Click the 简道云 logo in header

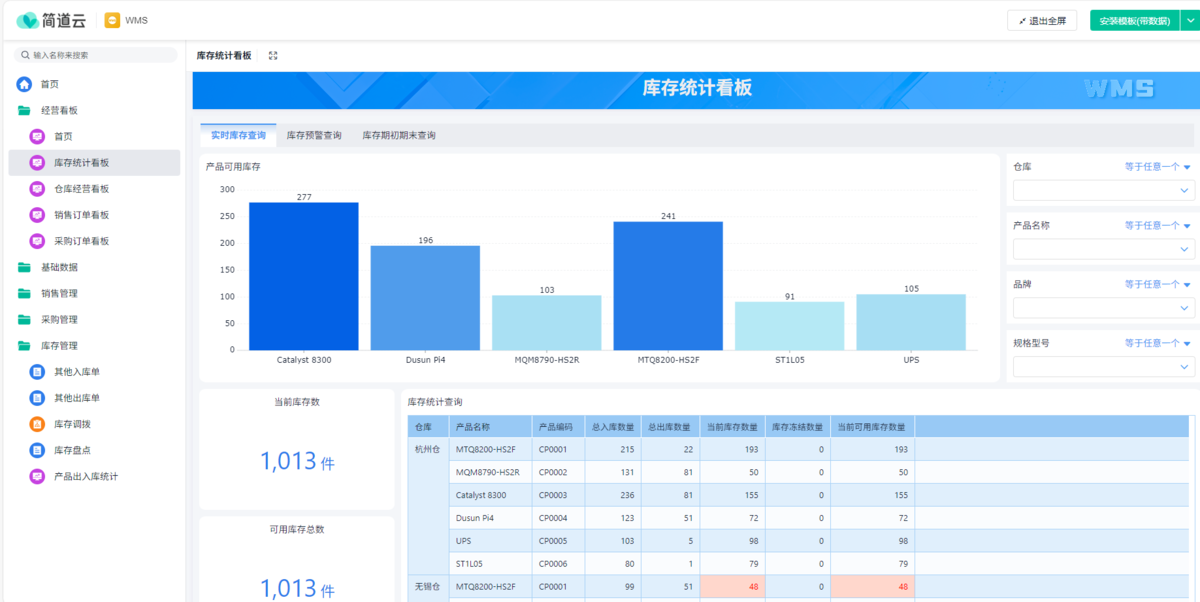tap(50, 20)
